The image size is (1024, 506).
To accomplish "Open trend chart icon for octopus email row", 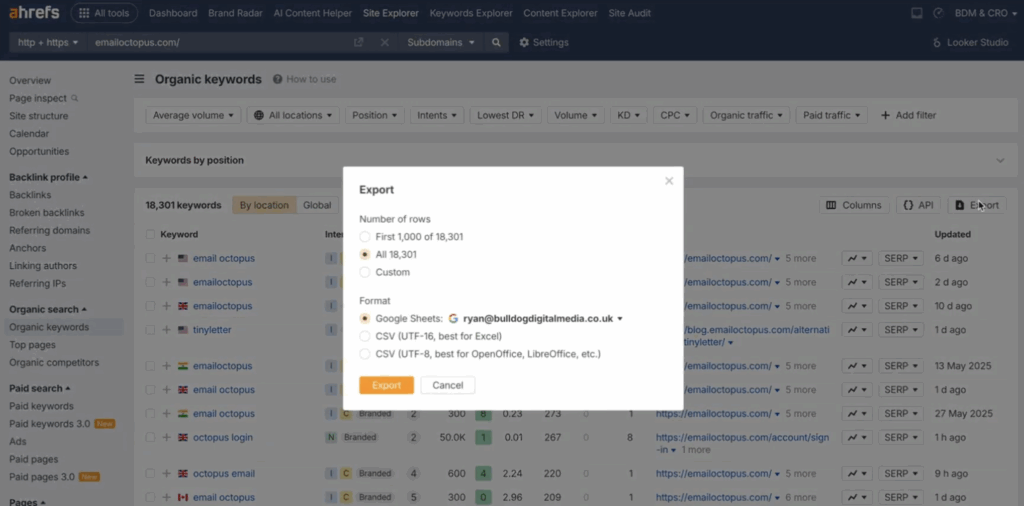I will point(857,473).
